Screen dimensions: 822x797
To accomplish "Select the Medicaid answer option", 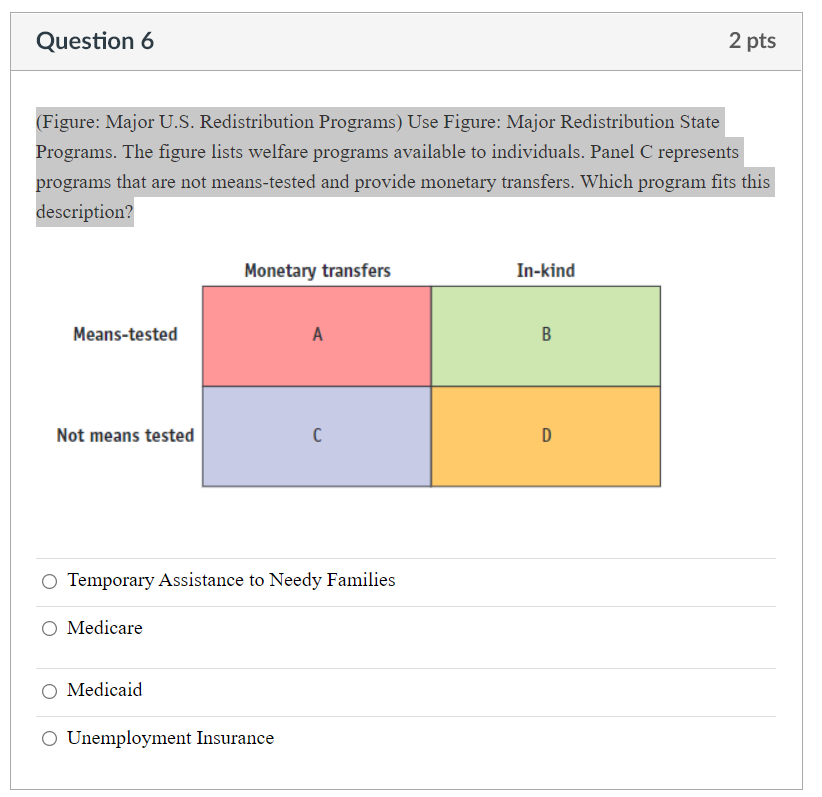I will [48, 690].
